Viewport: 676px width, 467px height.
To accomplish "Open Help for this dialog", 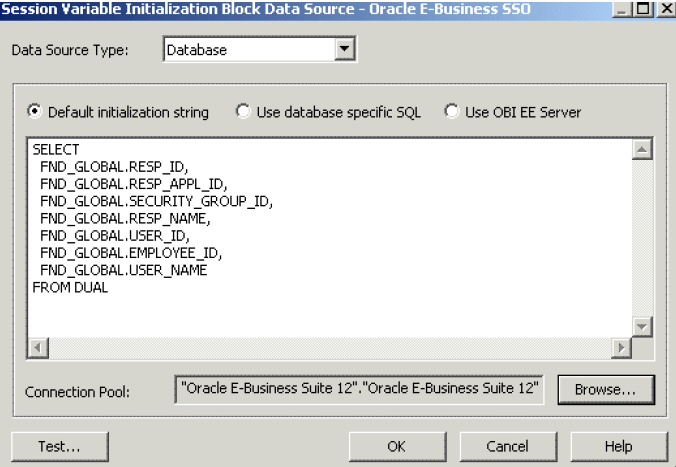I will pos(619,446).
